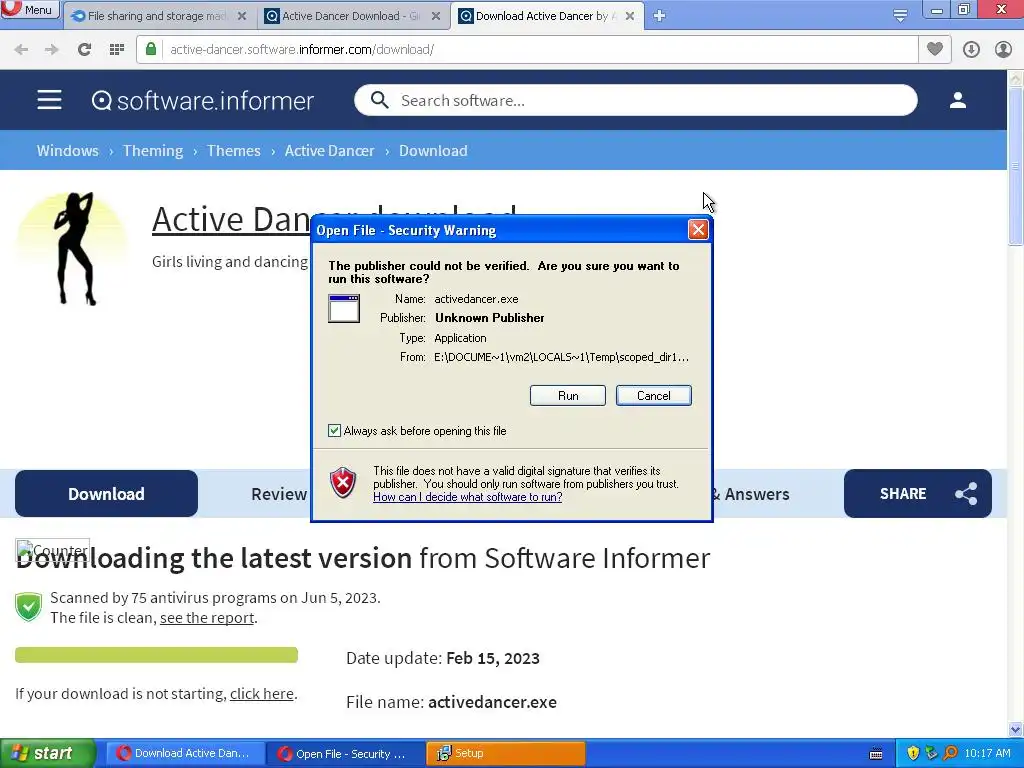Click Run in the security warning
The width and height of the screenshot is (1024, 768).
pos(568,396)
